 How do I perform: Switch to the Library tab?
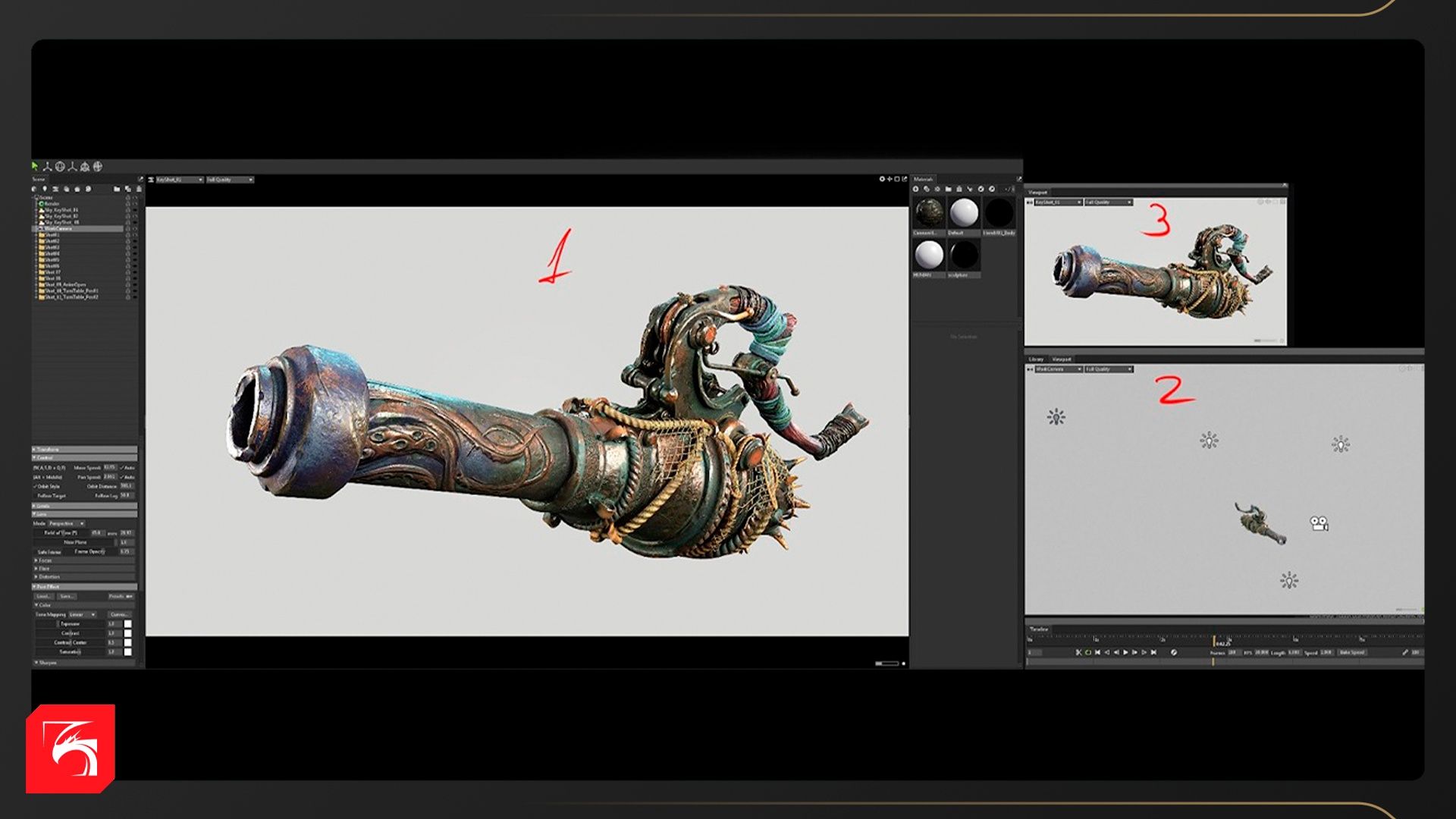[x=1036, y=359]
